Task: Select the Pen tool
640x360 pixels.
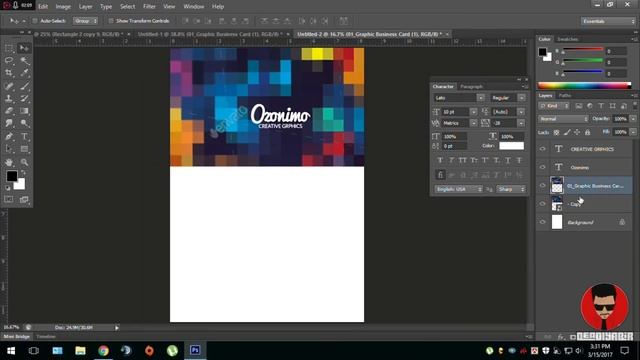Action: pos(9,136)
